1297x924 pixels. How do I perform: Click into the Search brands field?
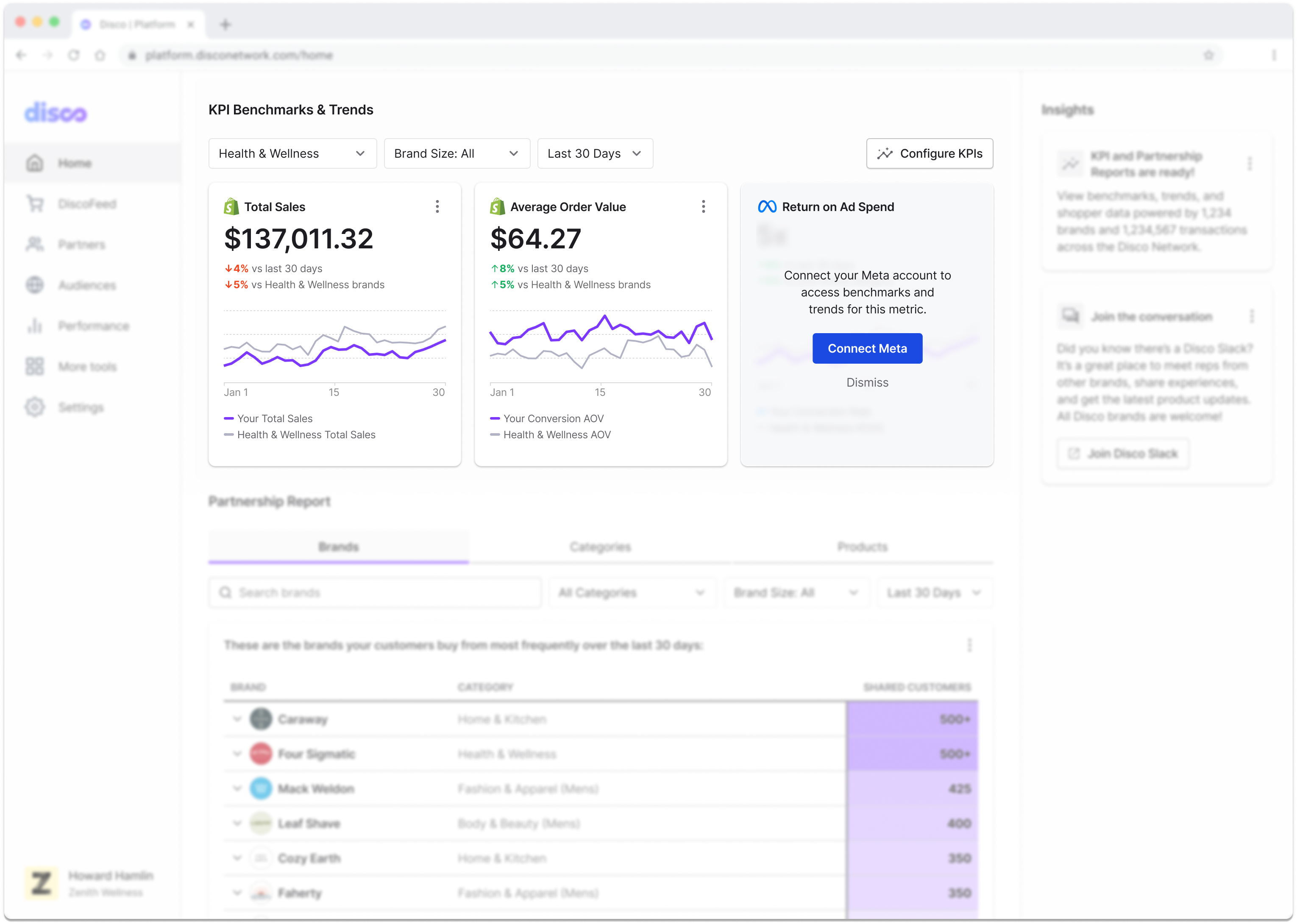pos(375,593)
